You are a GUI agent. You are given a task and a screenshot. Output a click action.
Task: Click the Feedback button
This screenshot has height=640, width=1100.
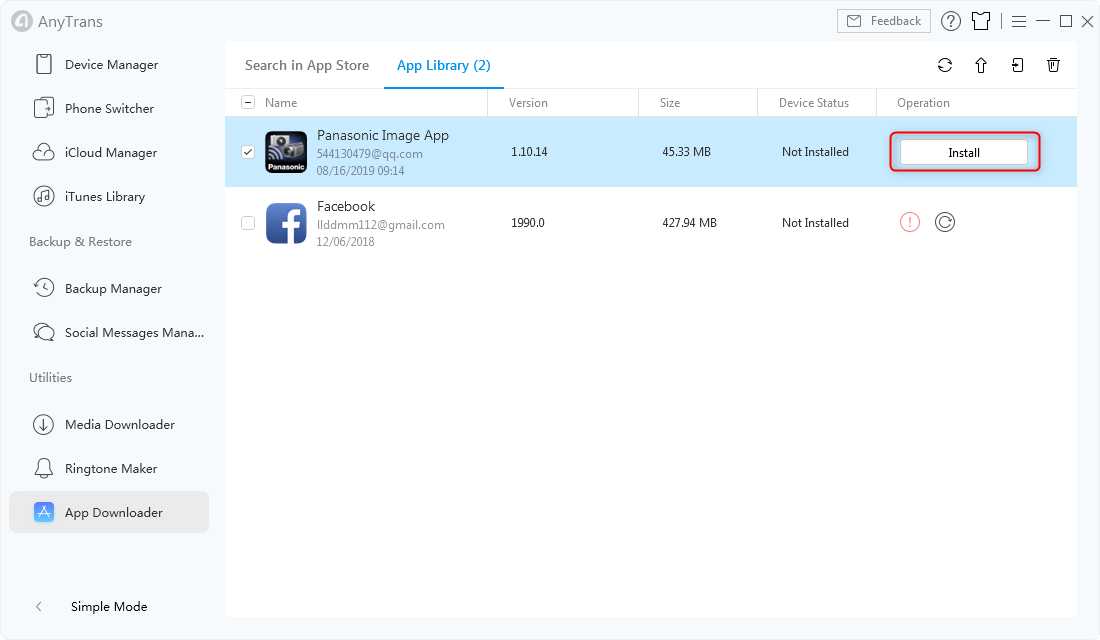point(884,21)
